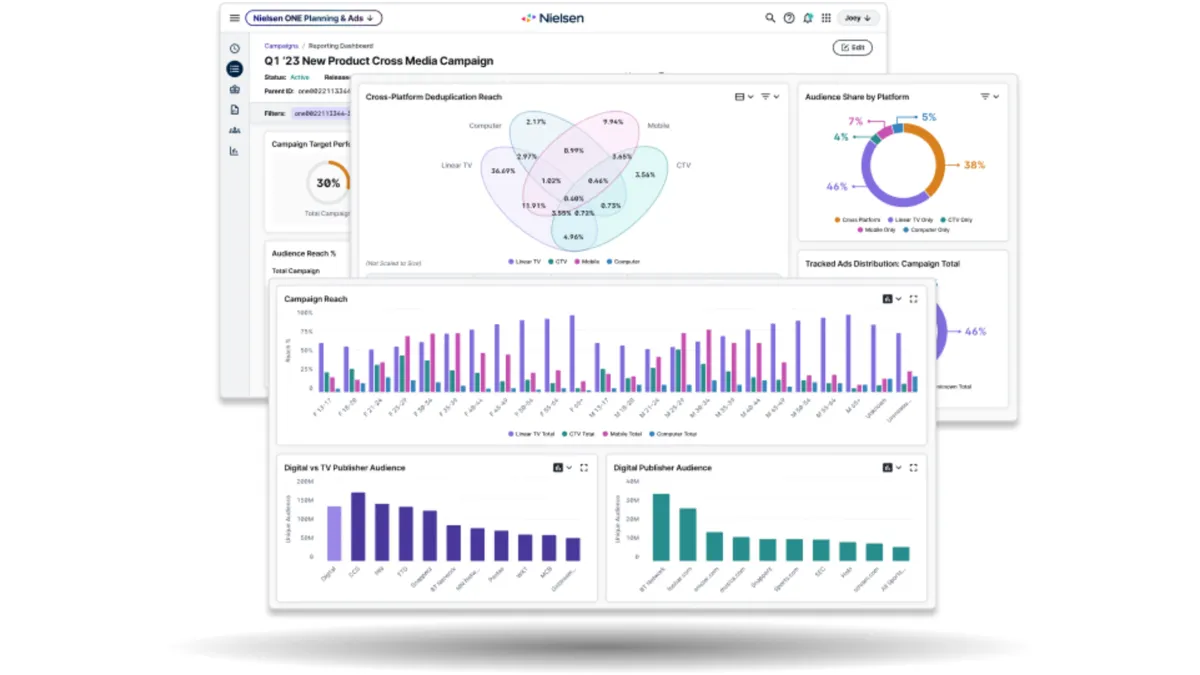This screenshot has height=675, width=1200.
Task: Open the search icon in the top bar
Action: click(x=770, y=17)
